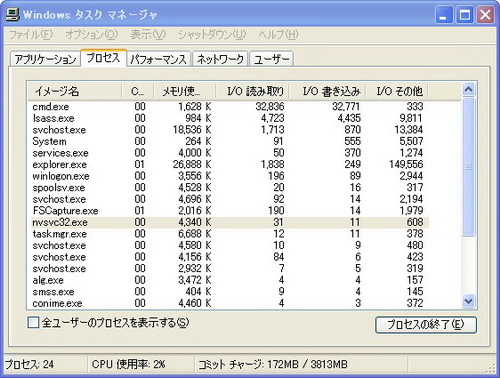
Task: Open the 表示(V) menu
Action: click(148, 34)
